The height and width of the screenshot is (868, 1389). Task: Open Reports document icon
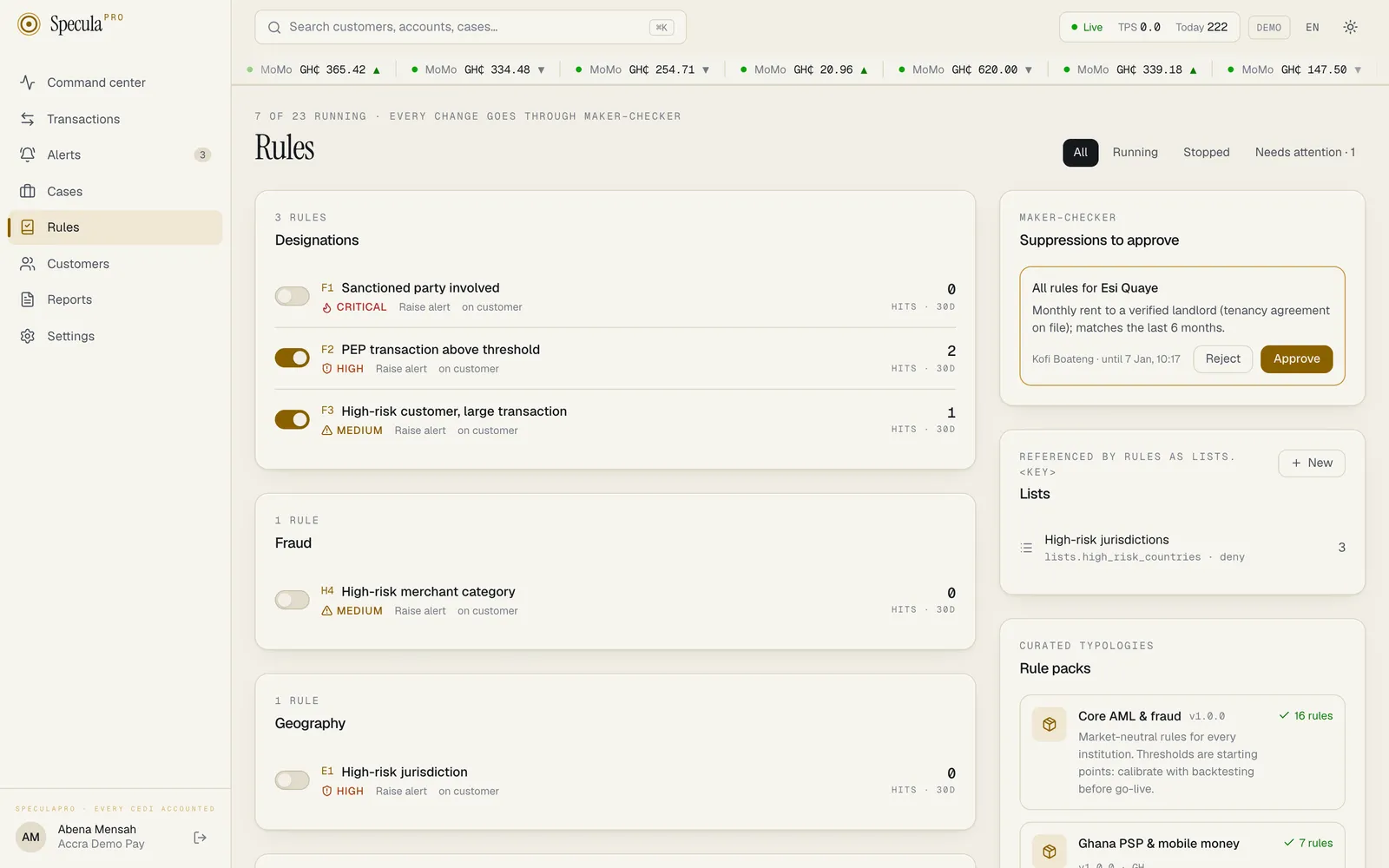pos(28,299)
